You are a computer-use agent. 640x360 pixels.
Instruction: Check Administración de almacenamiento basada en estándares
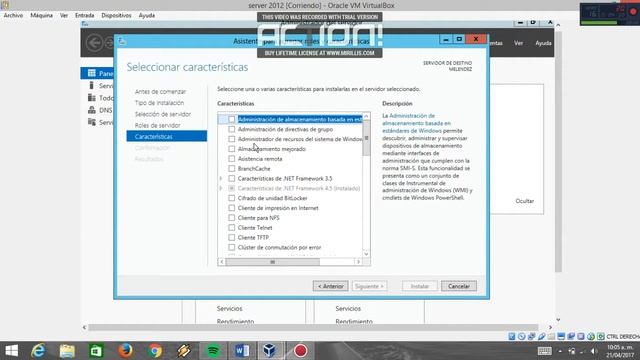[x=231, y=119]
